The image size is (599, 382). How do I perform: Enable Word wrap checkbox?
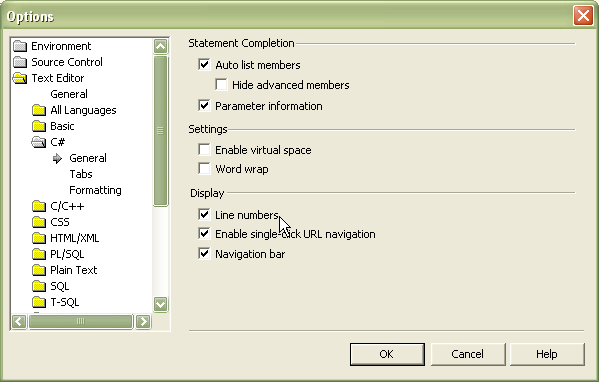204,168
